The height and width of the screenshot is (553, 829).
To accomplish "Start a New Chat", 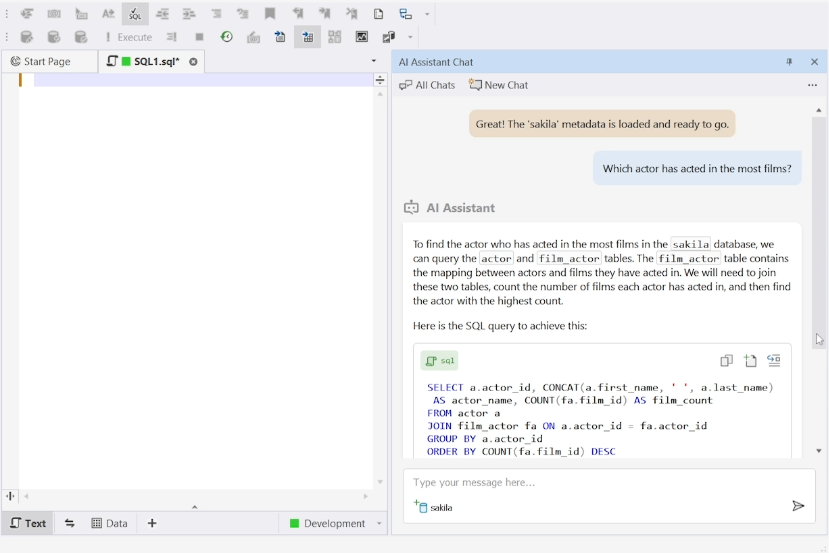I will coord(498,85).
